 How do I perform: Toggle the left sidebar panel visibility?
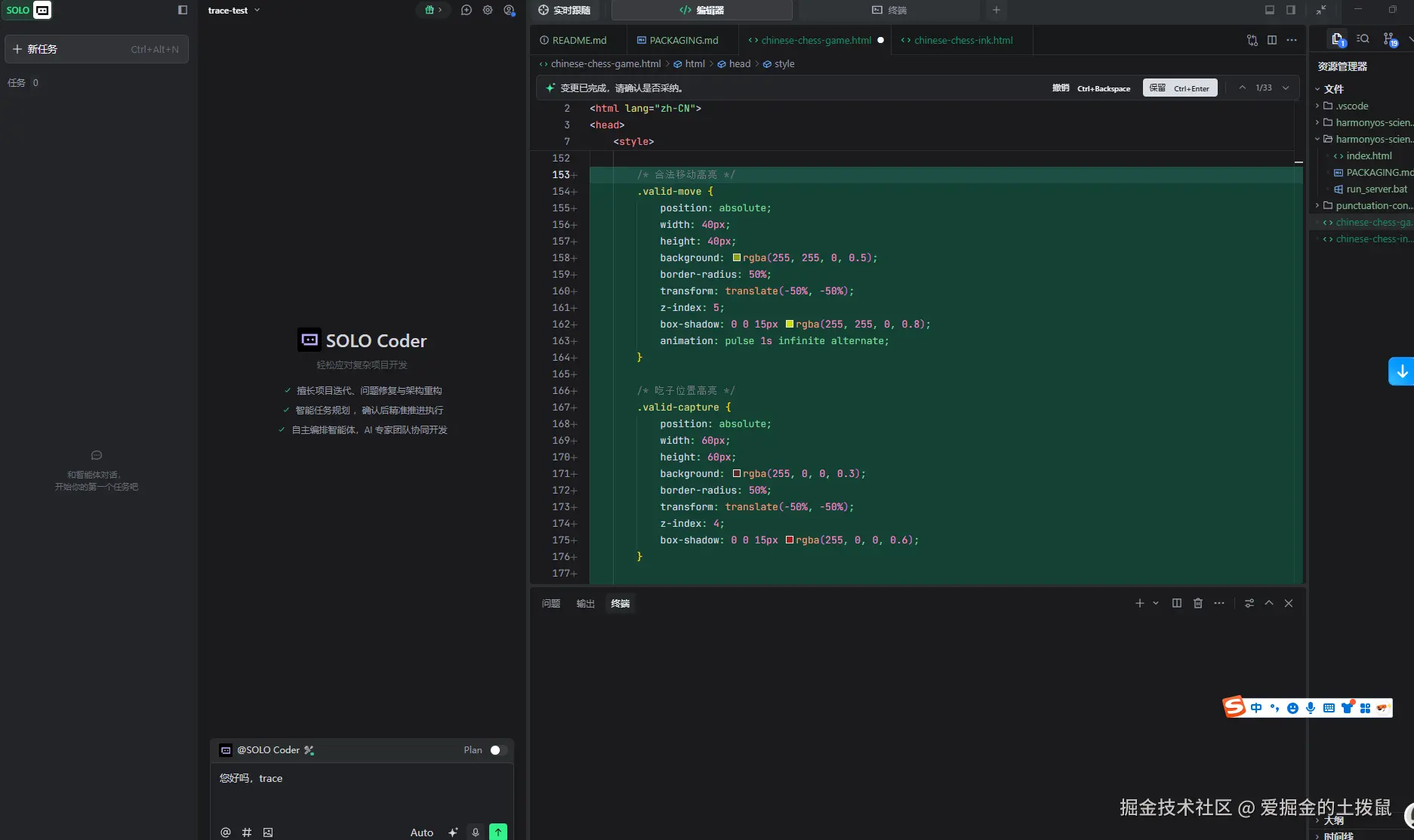(x=183, y=11)
